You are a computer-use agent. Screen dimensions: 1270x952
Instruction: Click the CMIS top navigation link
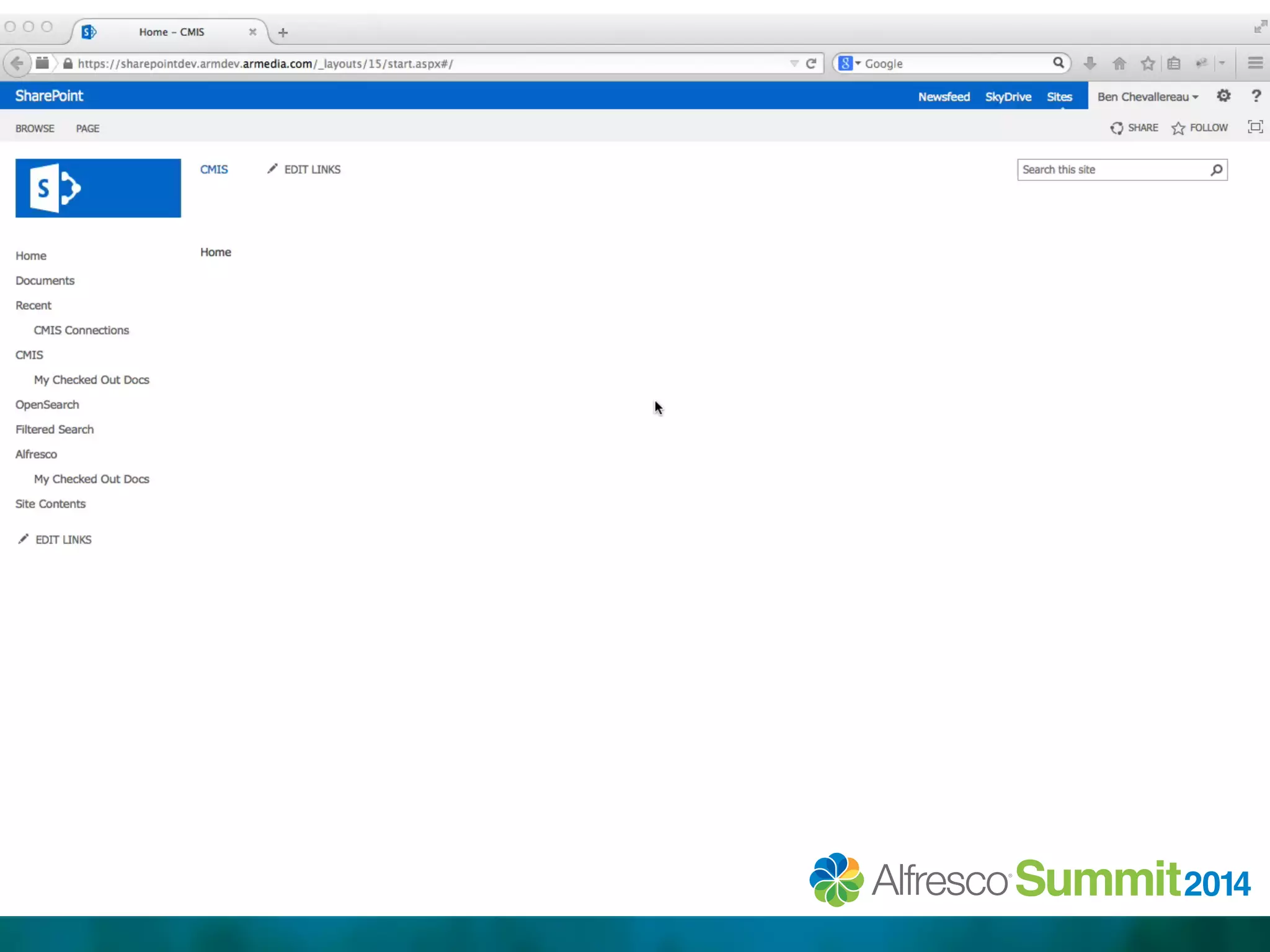pyautogui.click(x=214, y=169)
